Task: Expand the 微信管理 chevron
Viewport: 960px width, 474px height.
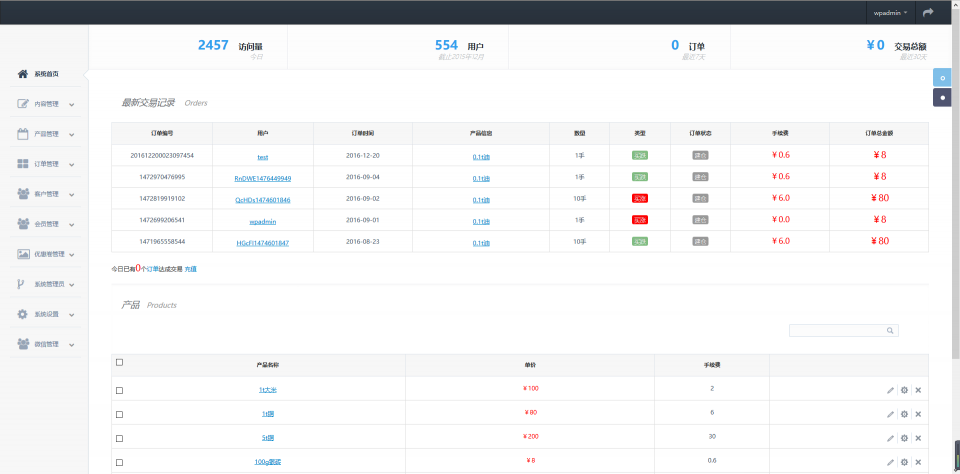Action: point(72,344)
